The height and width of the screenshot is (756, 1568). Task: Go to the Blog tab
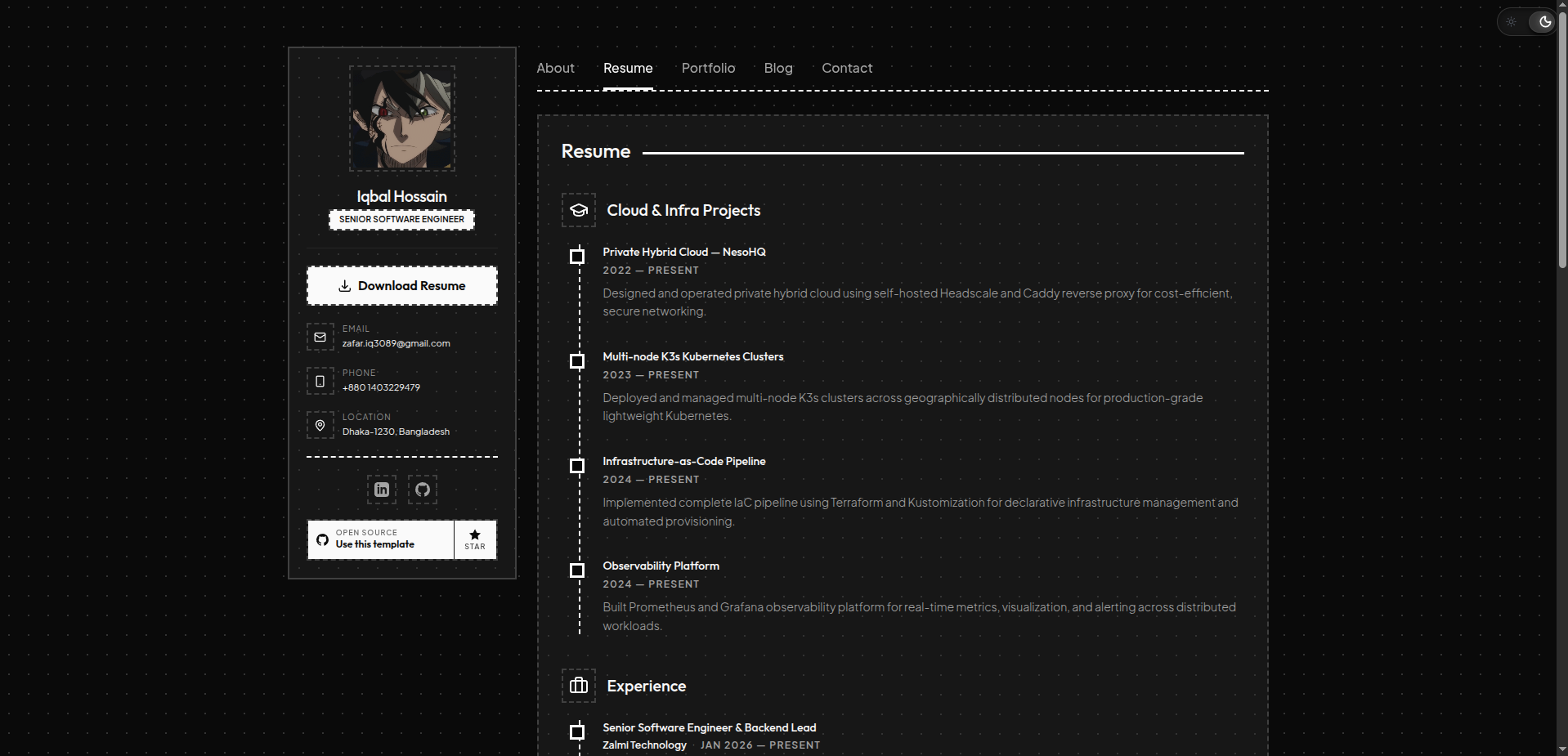tap(778, 68)
